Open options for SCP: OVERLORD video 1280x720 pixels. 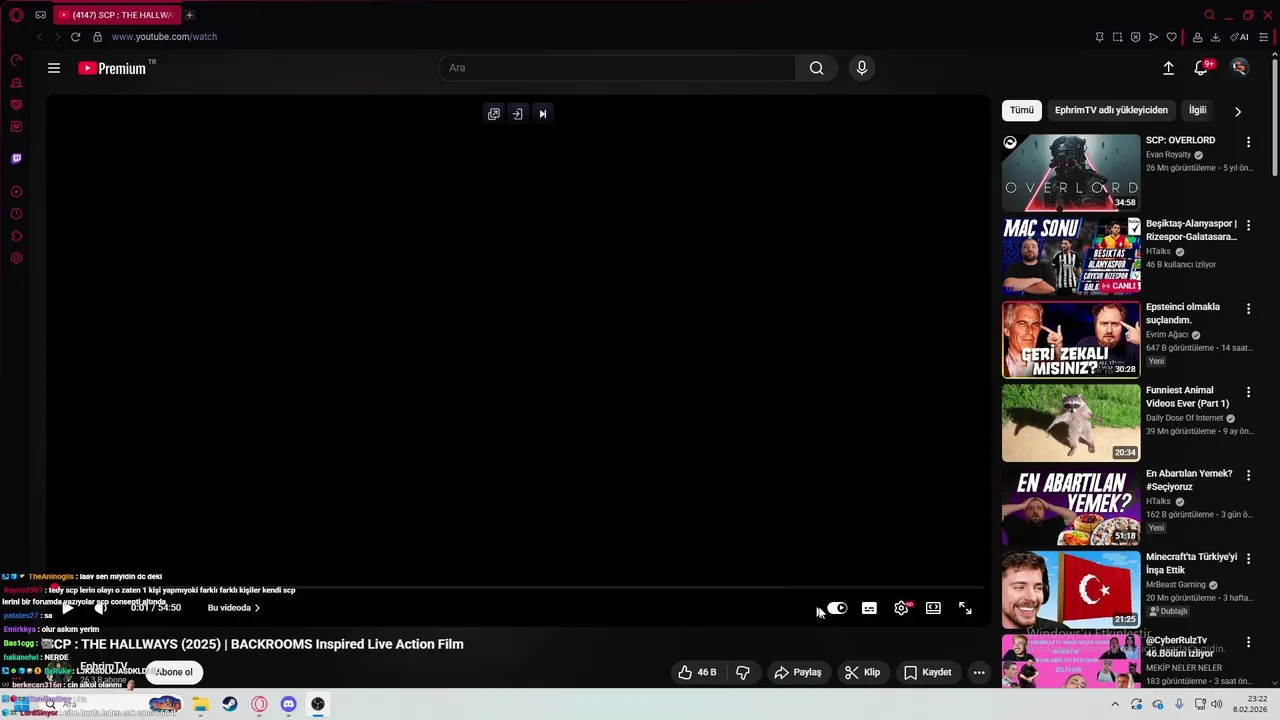click(1248, 142)
